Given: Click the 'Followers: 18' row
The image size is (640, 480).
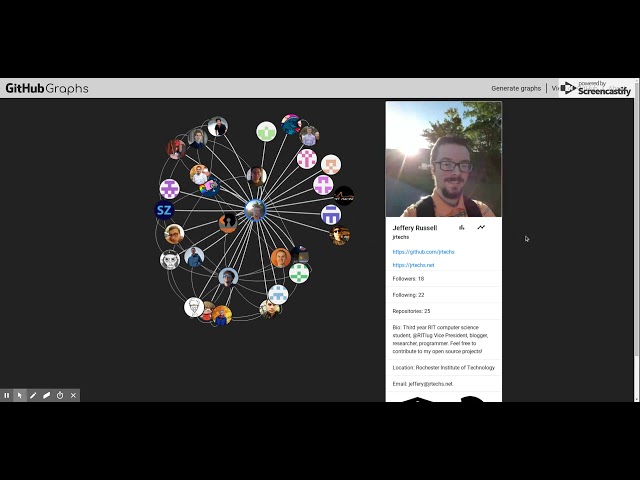Looking at the screenshot, I should 444,279.
